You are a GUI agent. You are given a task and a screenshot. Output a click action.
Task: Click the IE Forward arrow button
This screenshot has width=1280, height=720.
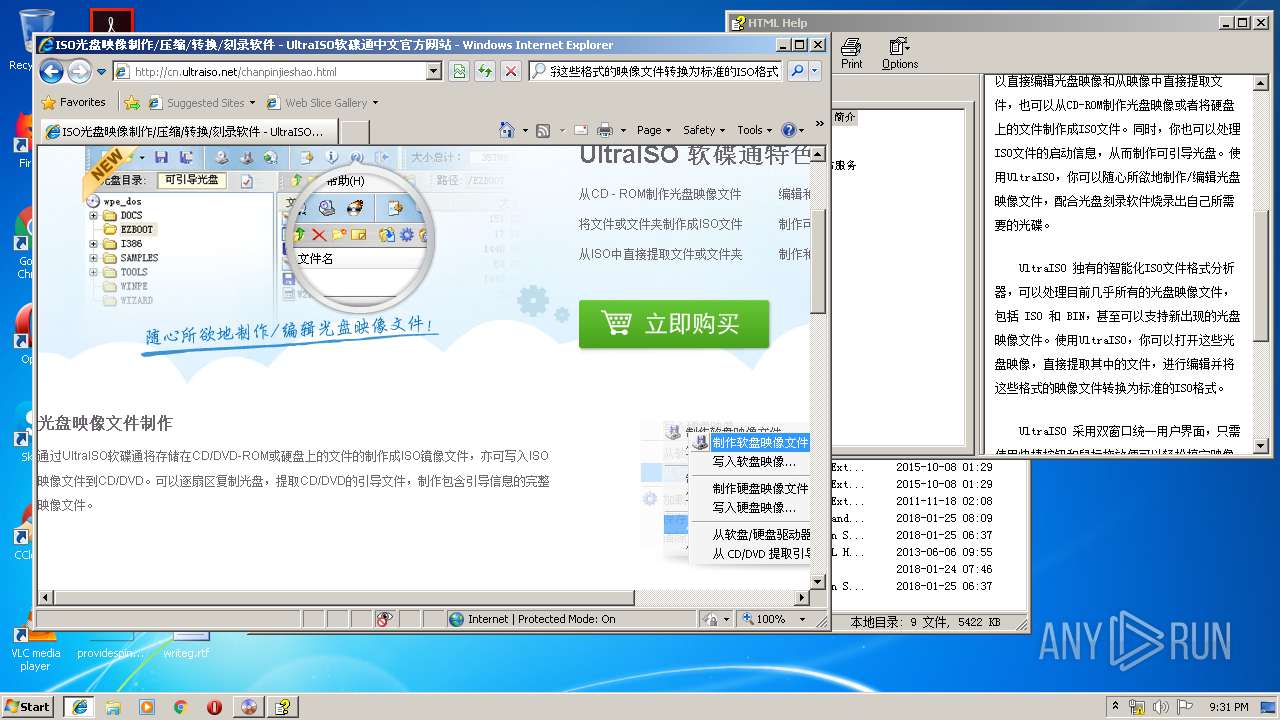tap(78, 71)
